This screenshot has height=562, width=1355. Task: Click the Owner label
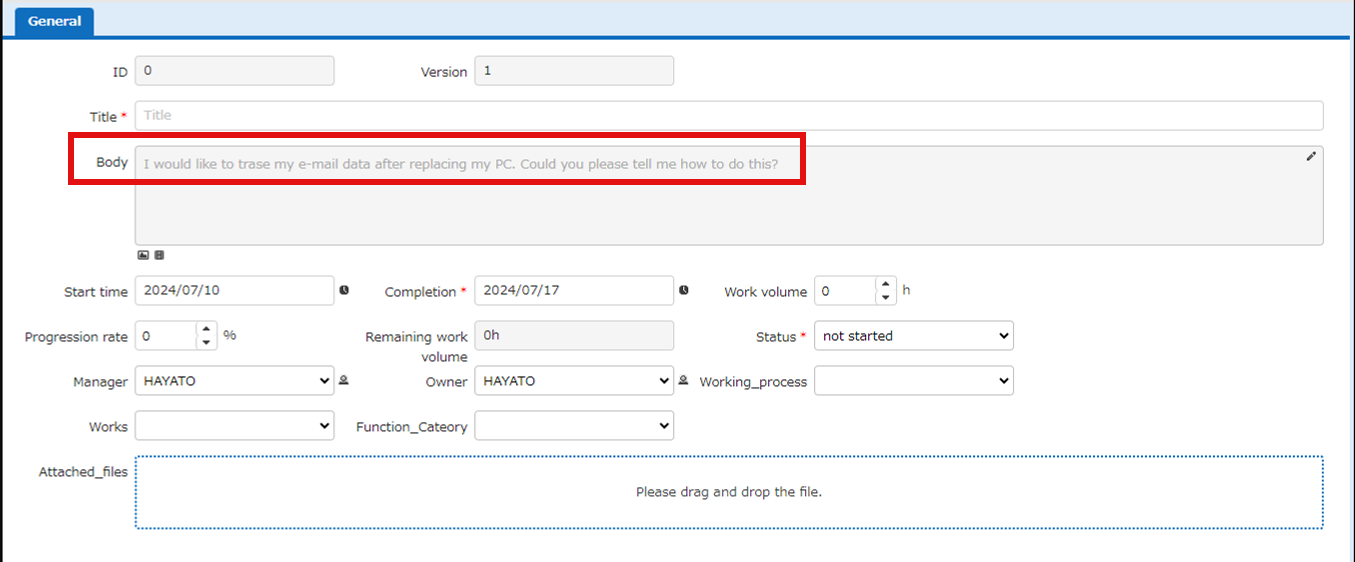point(446,382)
